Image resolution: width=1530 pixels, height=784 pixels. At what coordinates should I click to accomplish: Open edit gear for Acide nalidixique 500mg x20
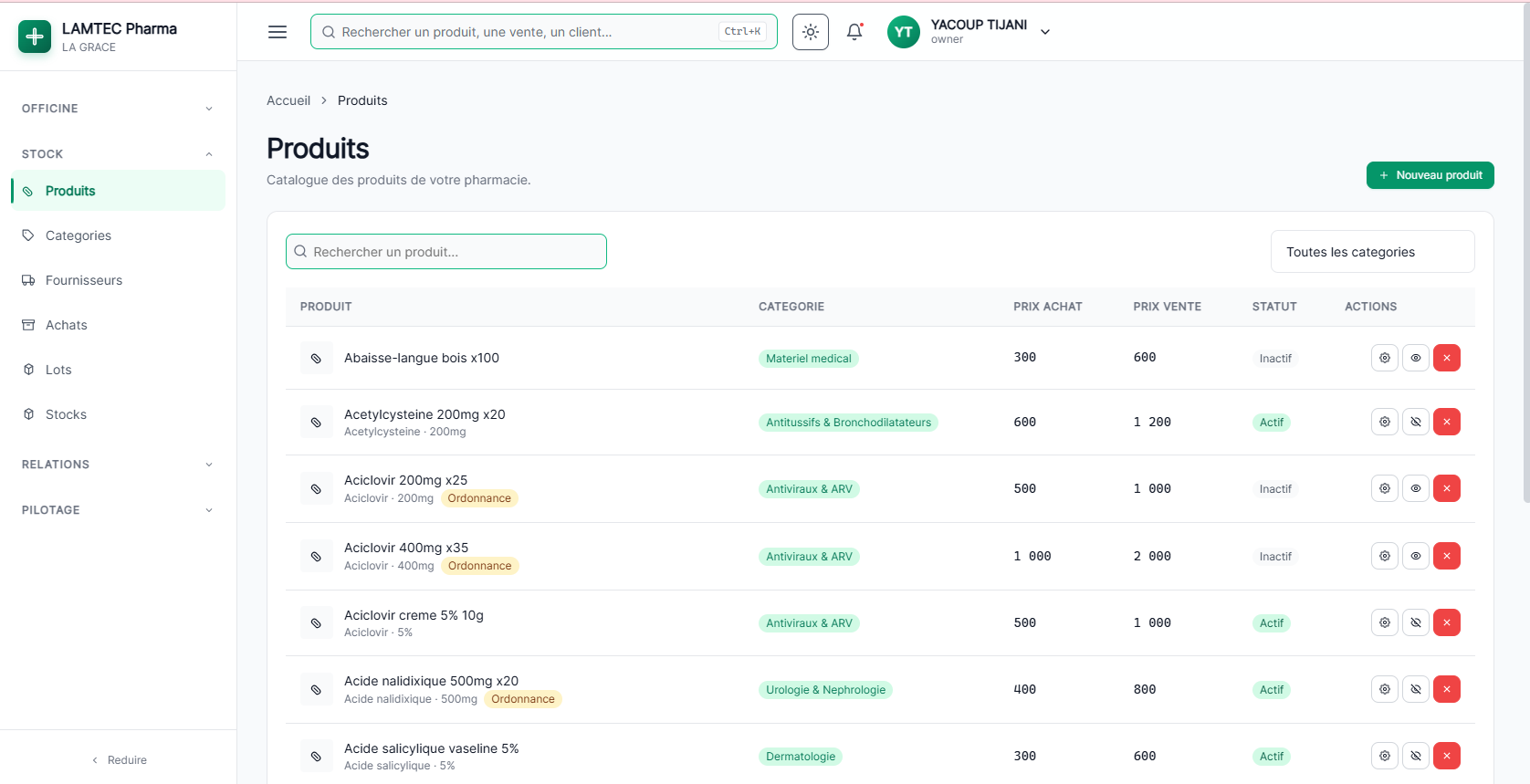(x=1385, y=689)
